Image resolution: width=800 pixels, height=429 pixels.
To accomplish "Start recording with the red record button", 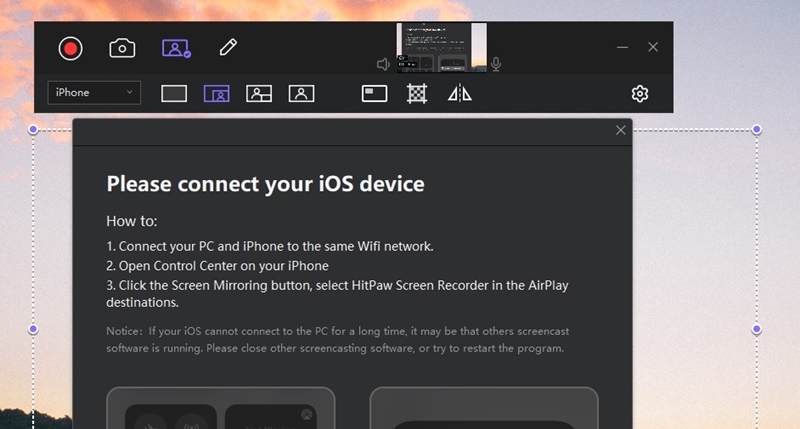I will point(70,47).
